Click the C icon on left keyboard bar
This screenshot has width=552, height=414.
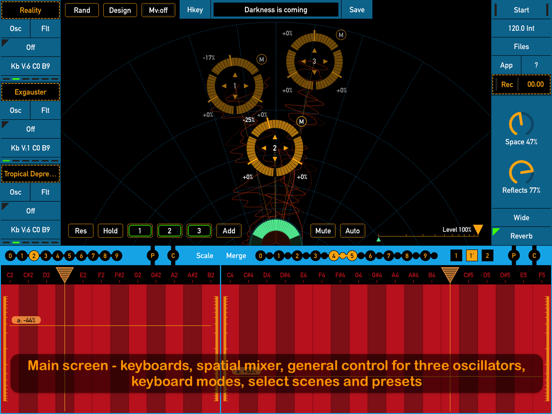coord(173,256)
